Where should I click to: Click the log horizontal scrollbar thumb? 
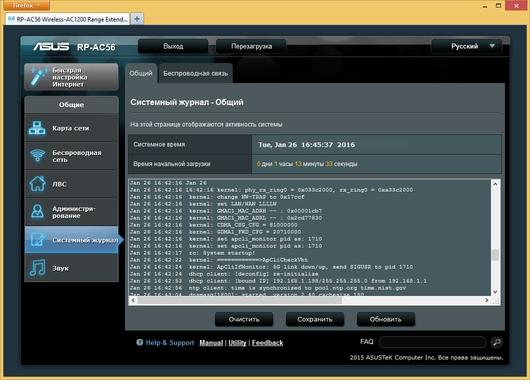[x=240, y=300]
